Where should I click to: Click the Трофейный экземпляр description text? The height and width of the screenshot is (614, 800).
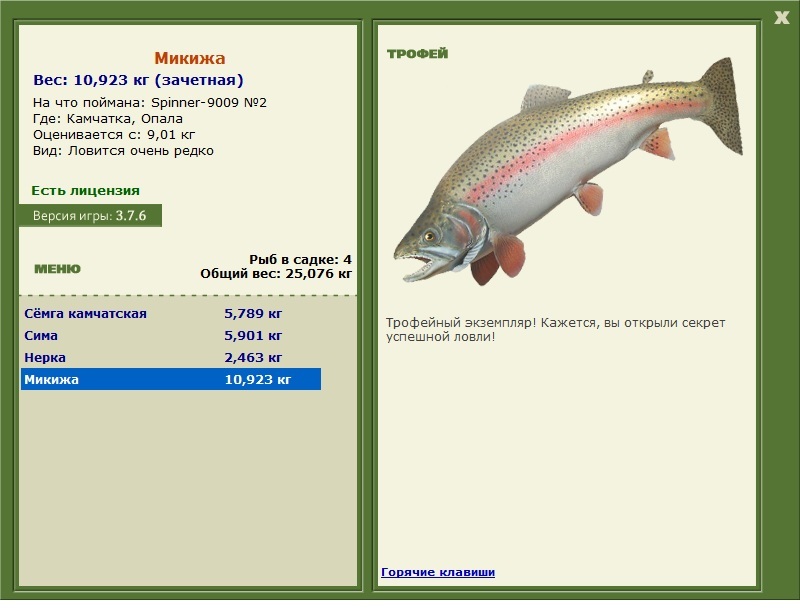[x=555, y=330]
